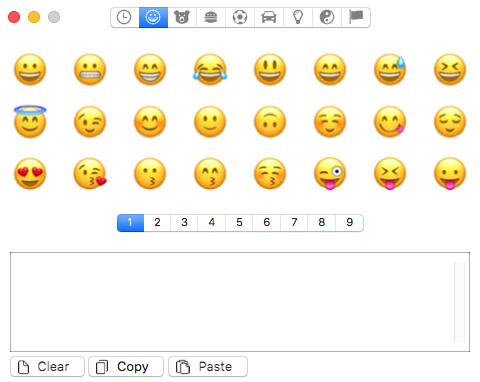Image resolution: width=480 pixels, height=382 pixels.
Task: Go to emoji page 8
Action: [321, 223]
